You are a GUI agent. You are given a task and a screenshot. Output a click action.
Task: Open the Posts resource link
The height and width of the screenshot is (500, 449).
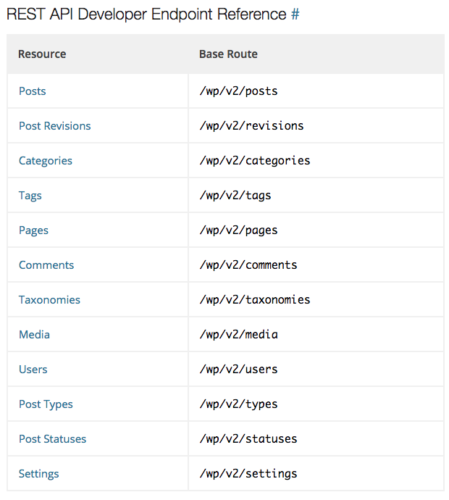[x=32, y=91]
